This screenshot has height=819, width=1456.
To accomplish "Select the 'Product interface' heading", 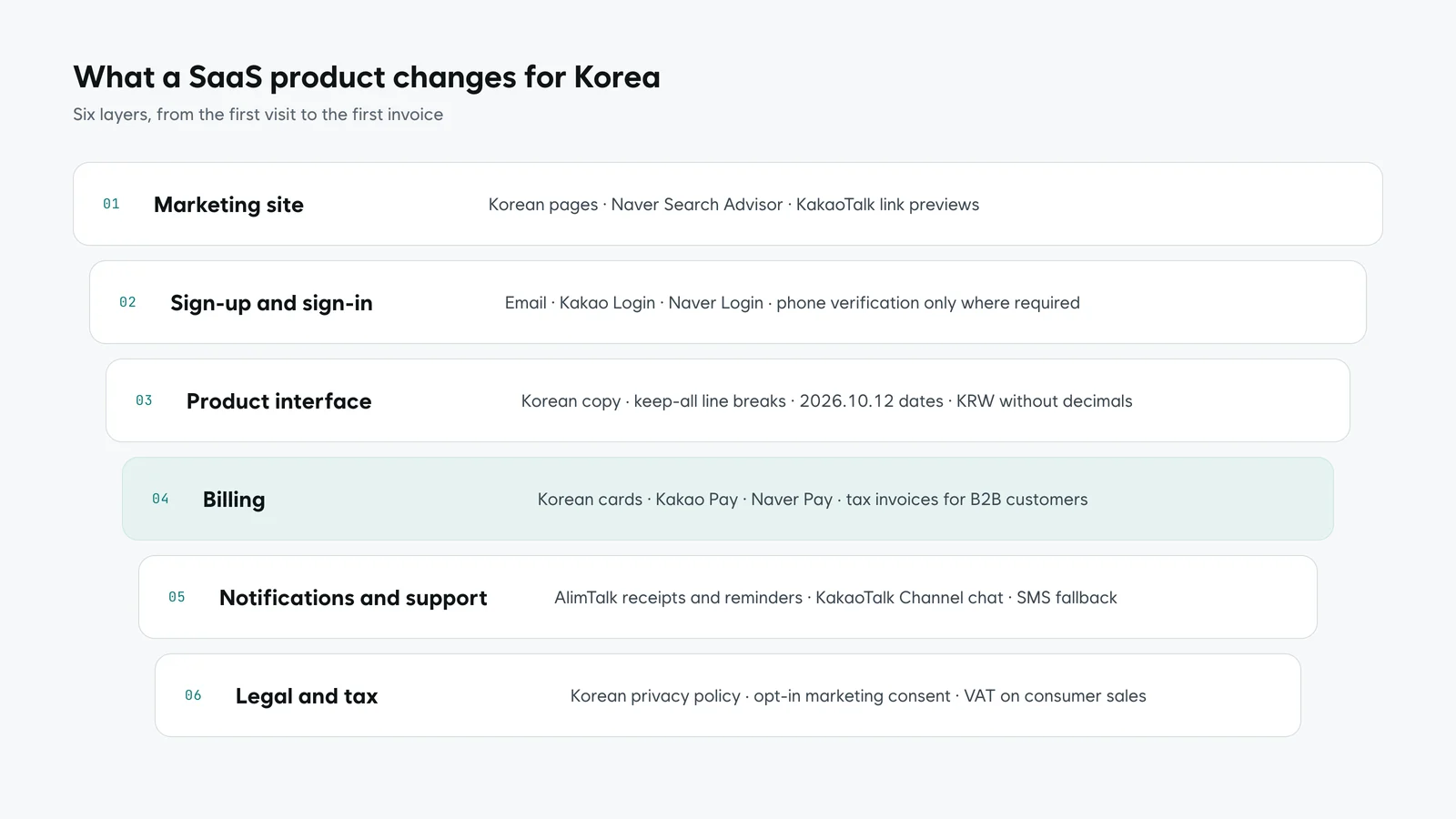I will click(278, 401).
